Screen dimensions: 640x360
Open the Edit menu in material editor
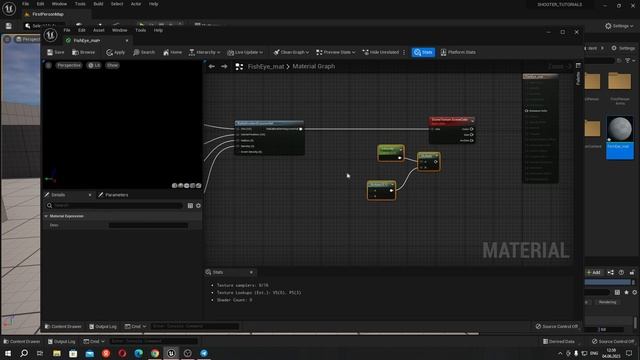82,30
